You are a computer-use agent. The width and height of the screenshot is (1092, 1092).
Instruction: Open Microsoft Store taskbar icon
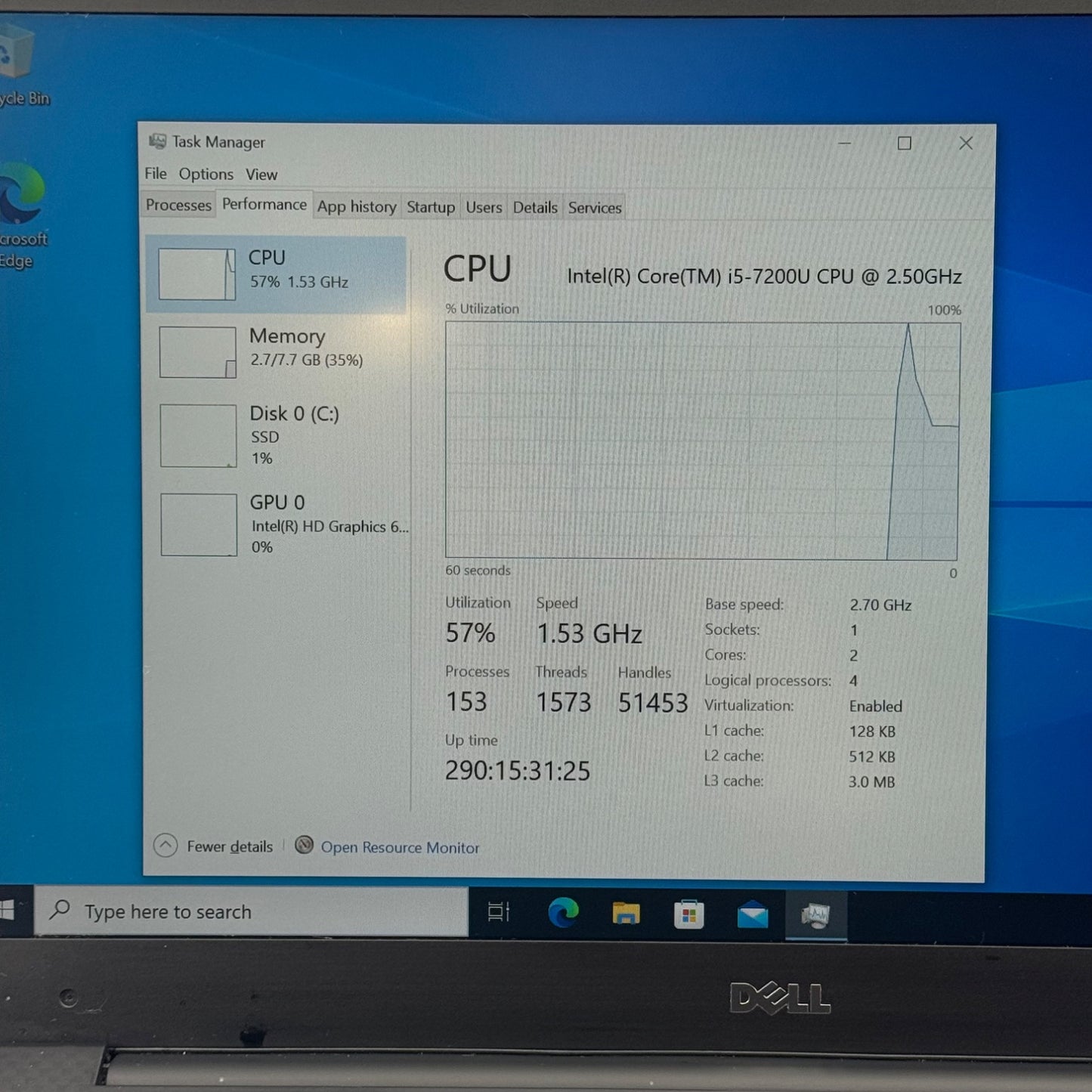pos(688,914)
